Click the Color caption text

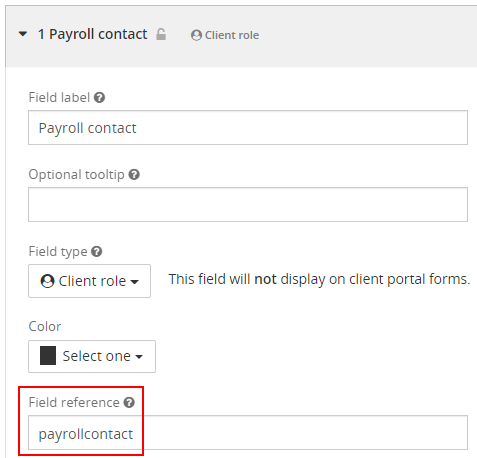tap(45, 326)
